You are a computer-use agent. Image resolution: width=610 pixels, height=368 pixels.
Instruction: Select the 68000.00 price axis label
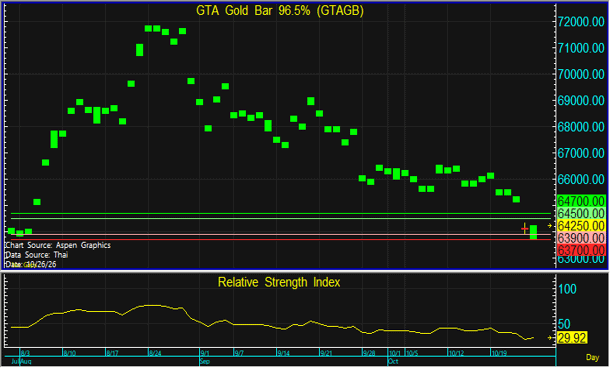click(581, 127)
